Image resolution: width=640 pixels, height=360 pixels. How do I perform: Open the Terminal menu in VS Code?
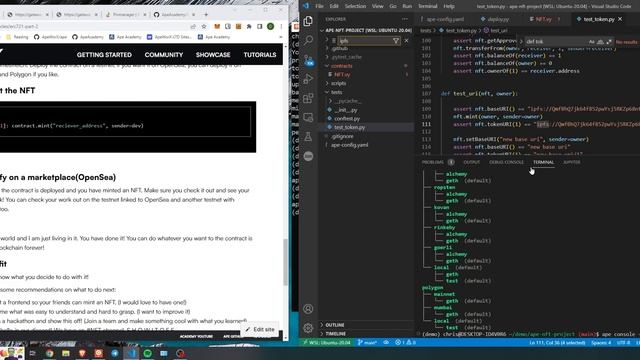(x=427, y=6)
